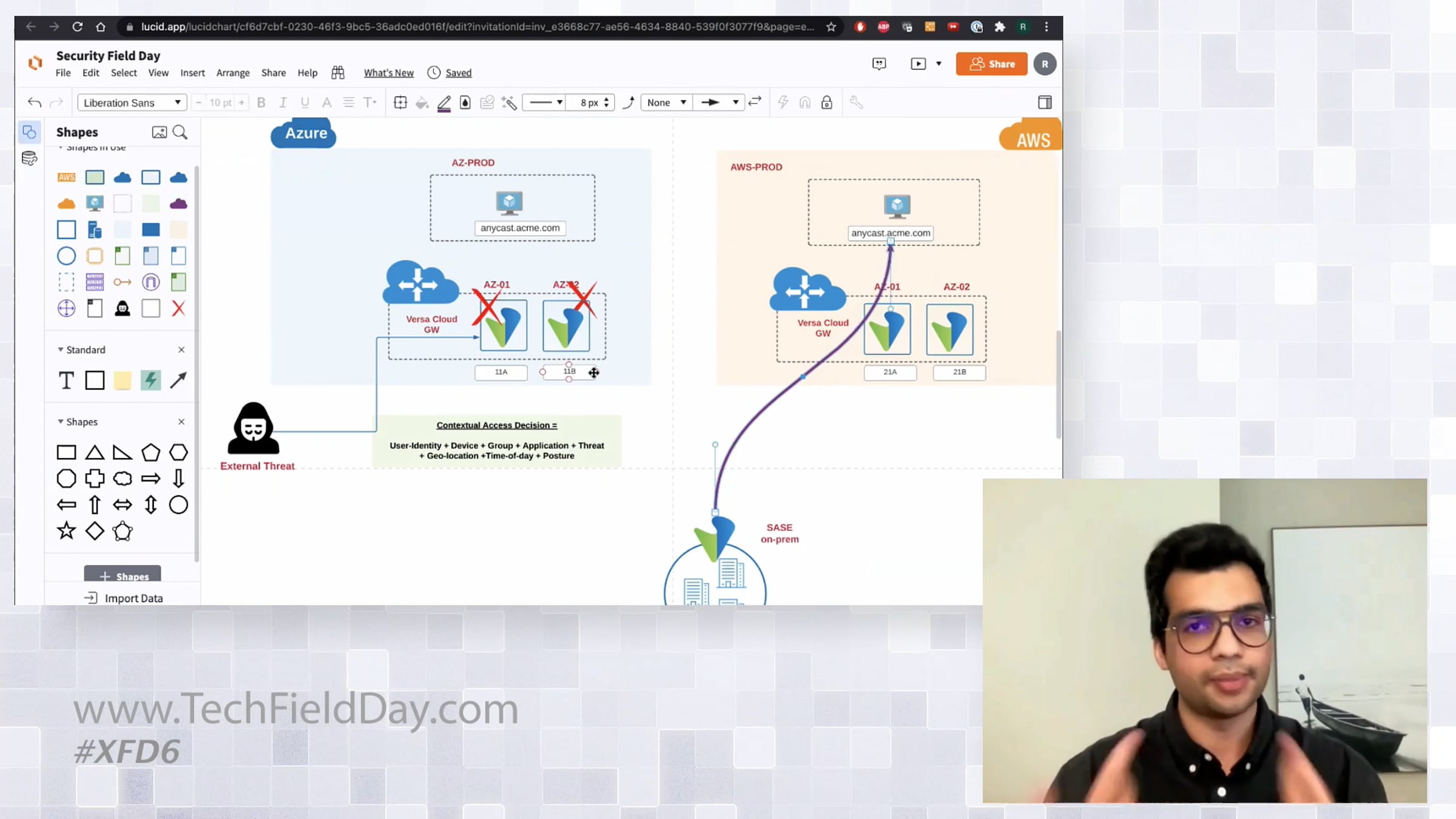Image resolution: width=1456 pixels, height=819 pixels.
Task: Toggle the right dock panel icon
Action: [1045, 103]
